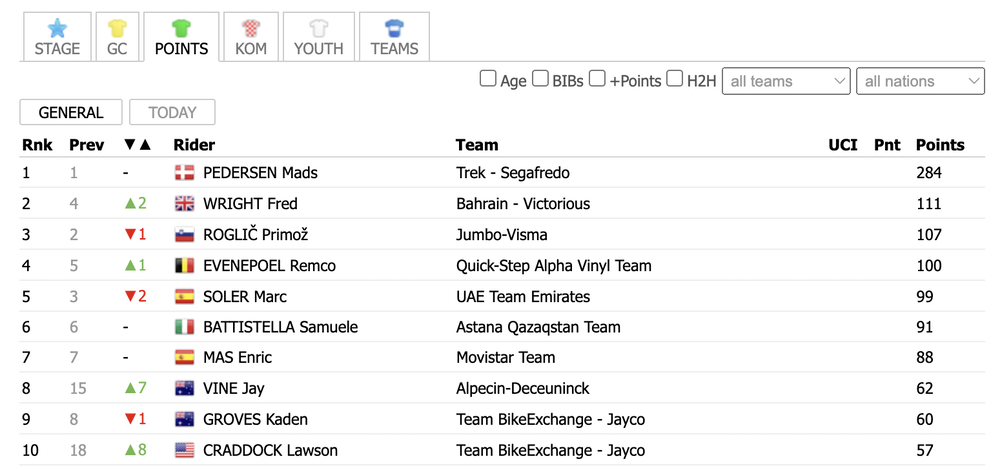Toggle the H2H checkbox

[x=675, y=80]
